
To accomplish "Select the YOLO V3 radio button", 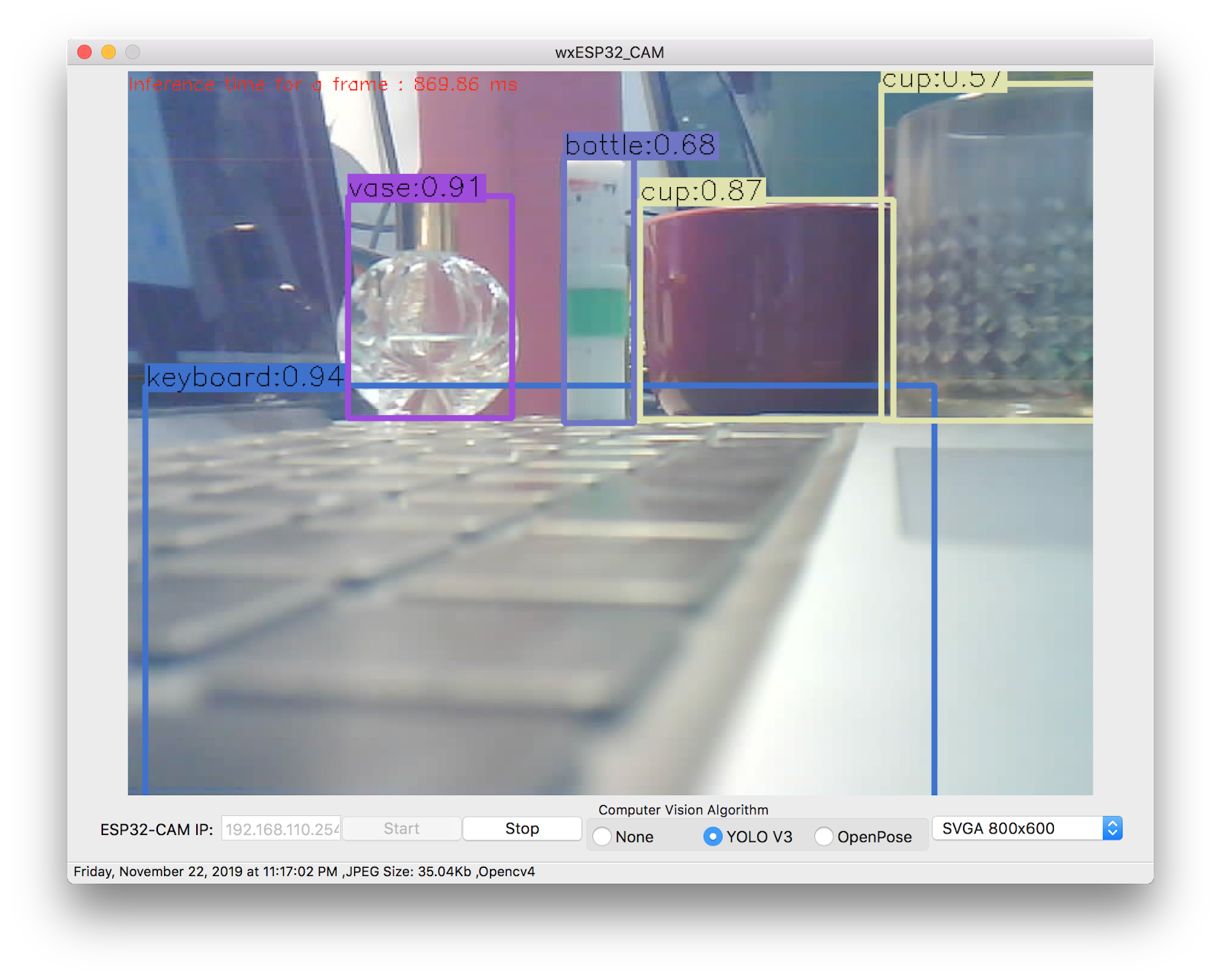I will [x=713, y=837].
